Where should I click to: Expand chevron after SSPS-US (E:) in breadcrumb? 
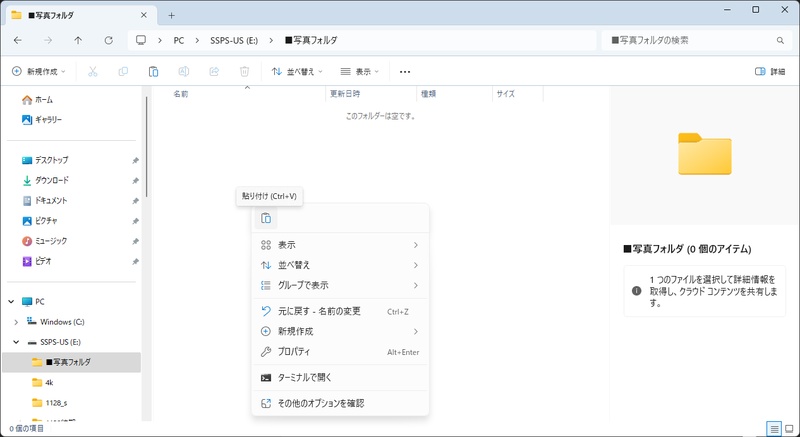(x=271, y=40)
